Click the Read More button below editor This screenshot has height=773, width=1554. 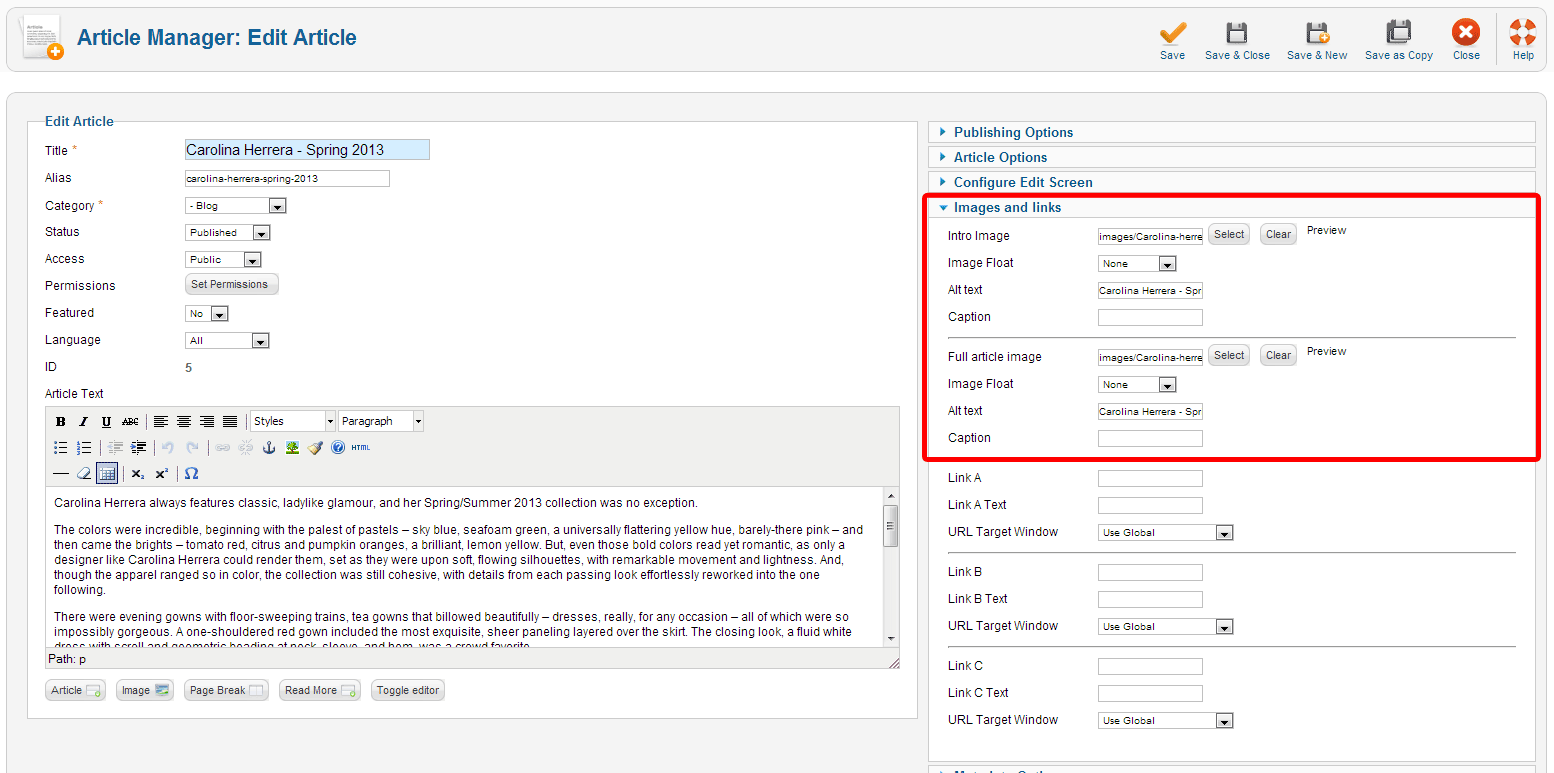pyautogui.click(x=320, y=691)
